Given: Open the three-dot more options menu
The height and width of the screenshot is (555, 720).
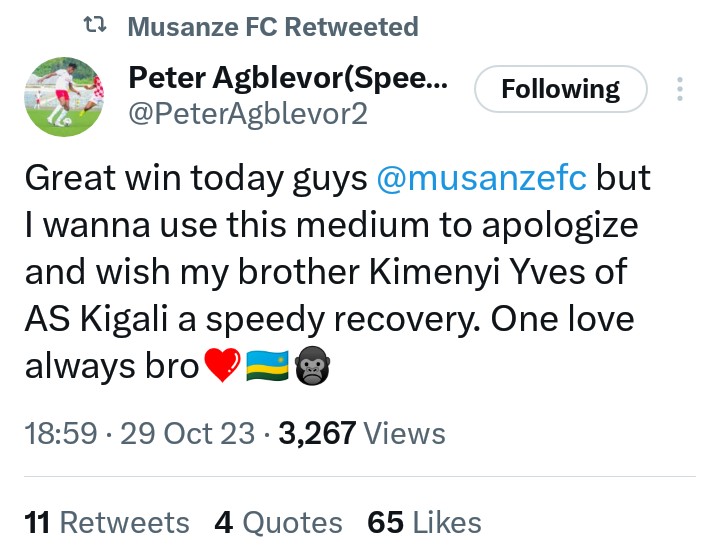Looking at the screenshot, I should pyautogui.click(x=680, y=91).
